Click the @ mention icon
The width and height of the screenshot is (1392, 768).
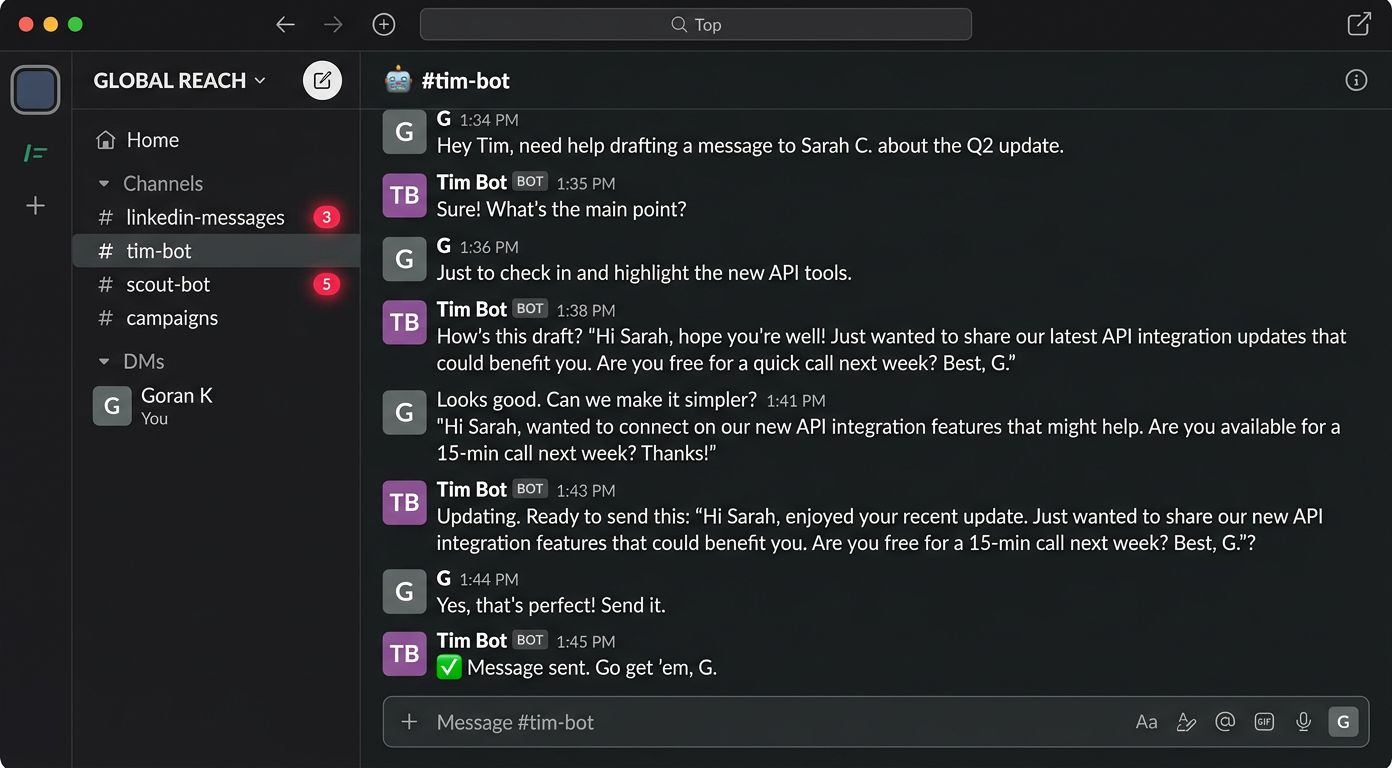[1225, 722]
